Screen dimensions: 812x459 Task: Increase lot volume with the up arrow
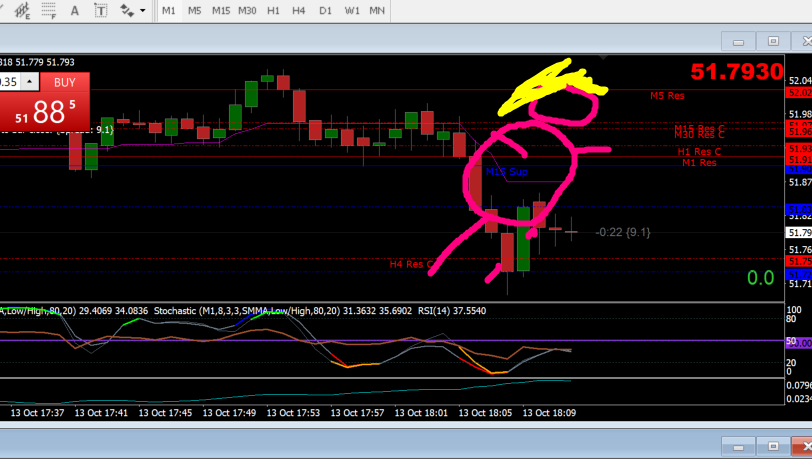coord(30,82)
